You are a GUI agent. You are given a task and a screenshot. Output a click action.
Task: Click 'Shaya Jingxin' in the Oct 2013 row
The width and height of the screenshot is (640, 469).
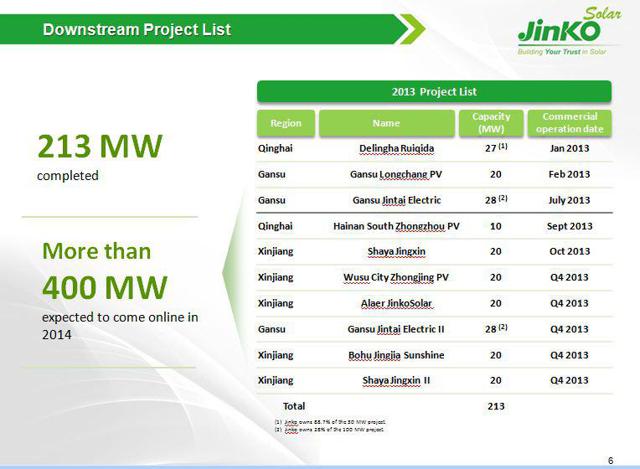396,251
